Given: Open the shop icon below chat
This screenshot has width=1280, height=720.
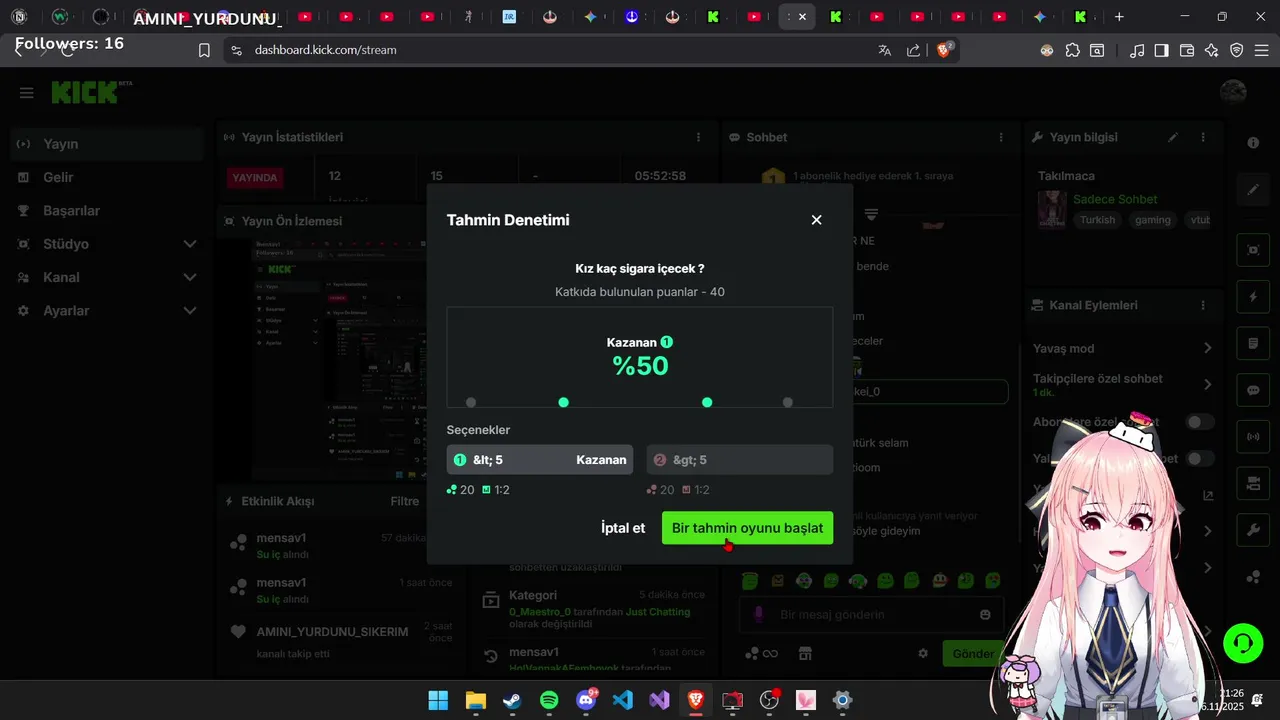Looking at the screenshot, I should pyautogui.click(x=805, y=653).
